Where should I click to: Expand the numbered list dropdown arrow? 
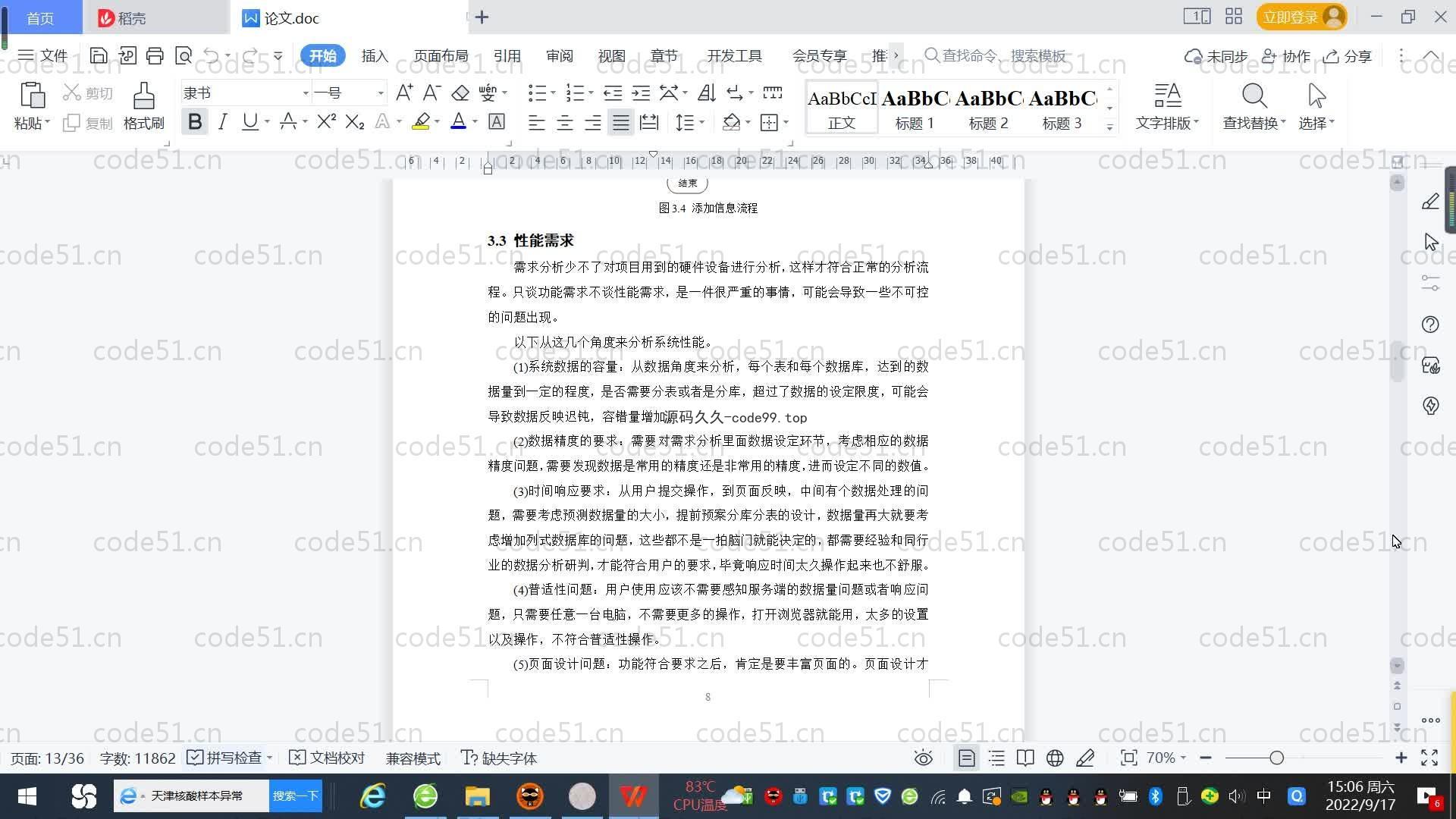point(591,93)
